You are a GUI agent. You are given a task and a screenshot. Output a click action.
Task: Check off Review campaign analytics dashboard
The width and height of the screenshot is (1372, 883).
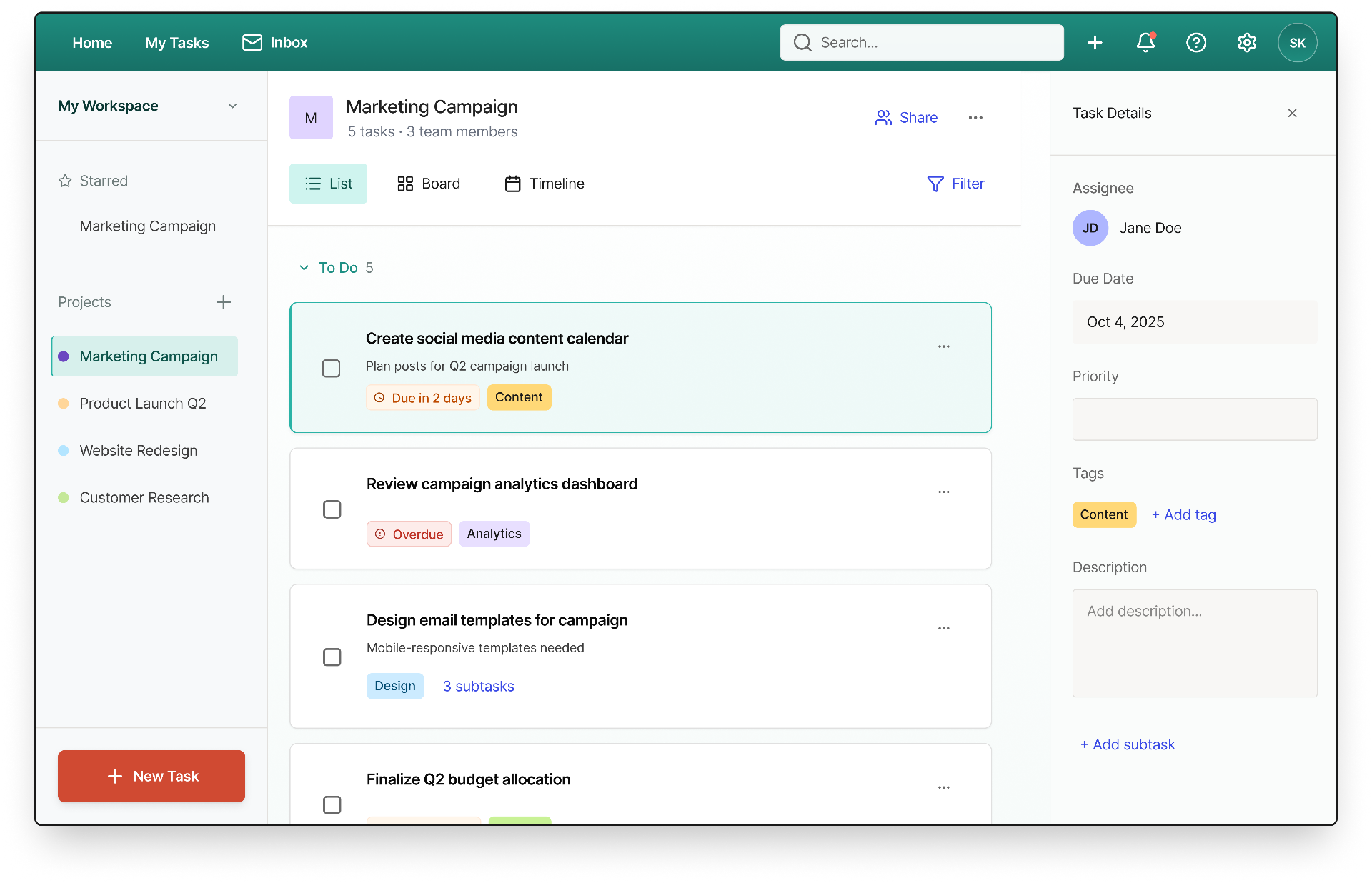pyautogui.click(x=332, y=509)
